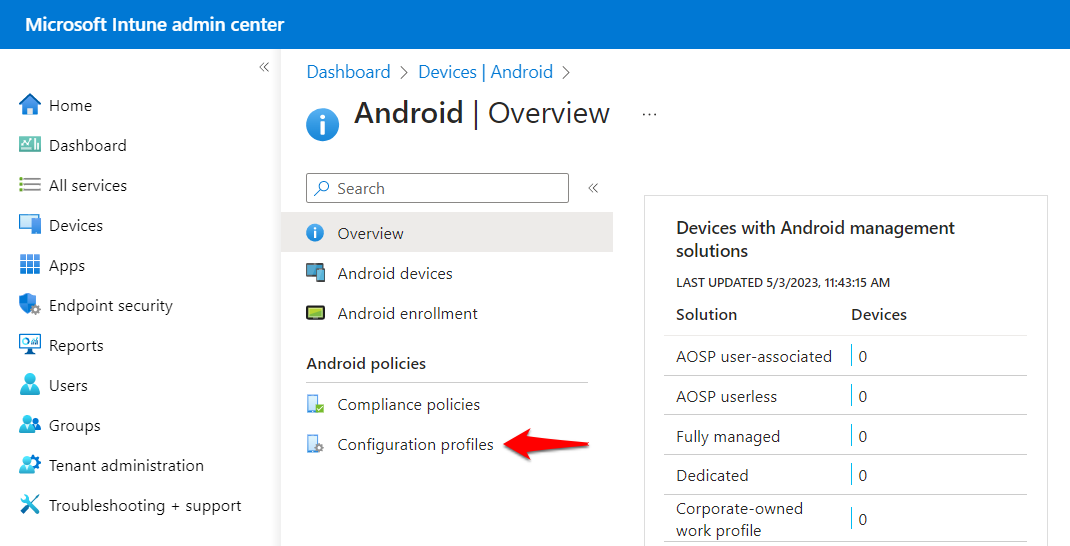Collapse the Android submenu pane
The width and height of the screenshot is (1070, 546).
click(x=593, y=188)
